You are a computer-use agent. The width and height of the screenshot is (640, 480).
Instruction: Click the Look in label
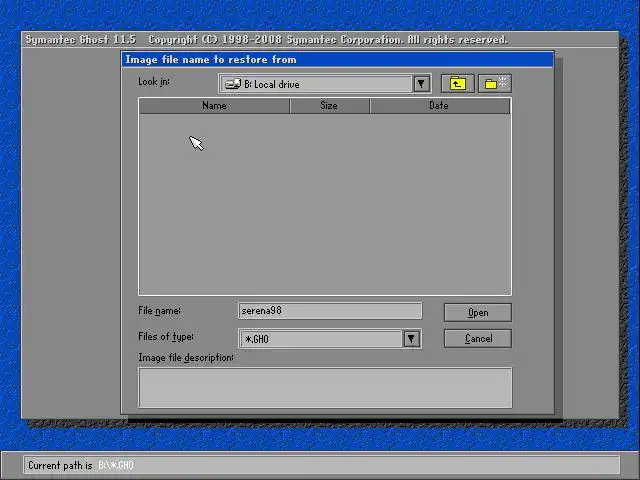point(154,82)
